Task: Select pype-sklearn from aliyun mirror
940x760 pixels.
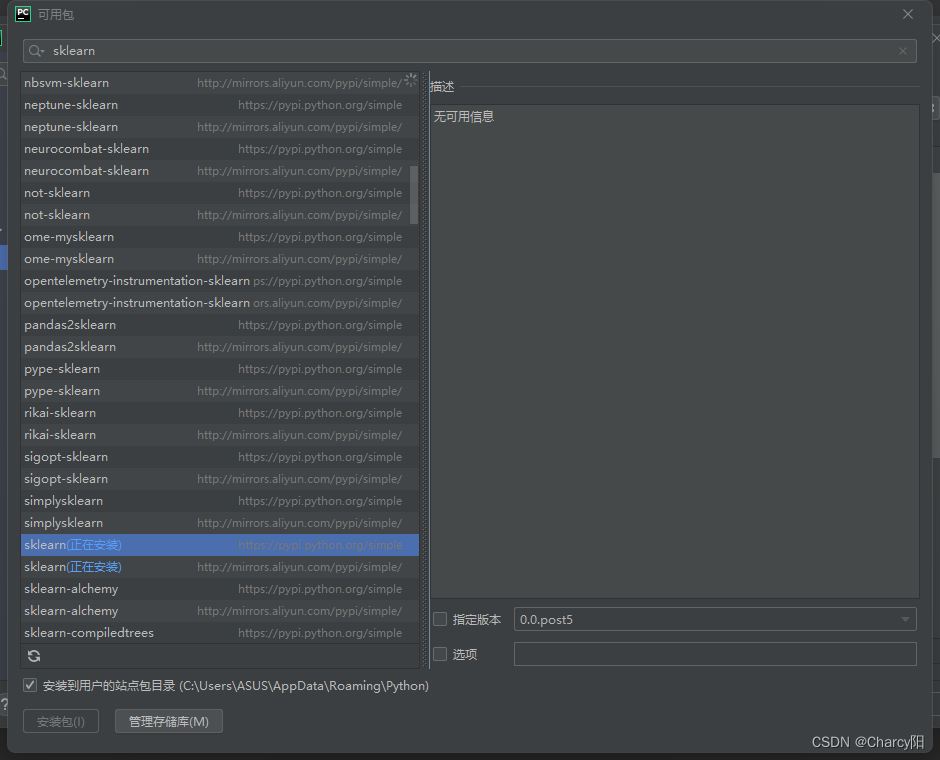Action: [219, 391]
